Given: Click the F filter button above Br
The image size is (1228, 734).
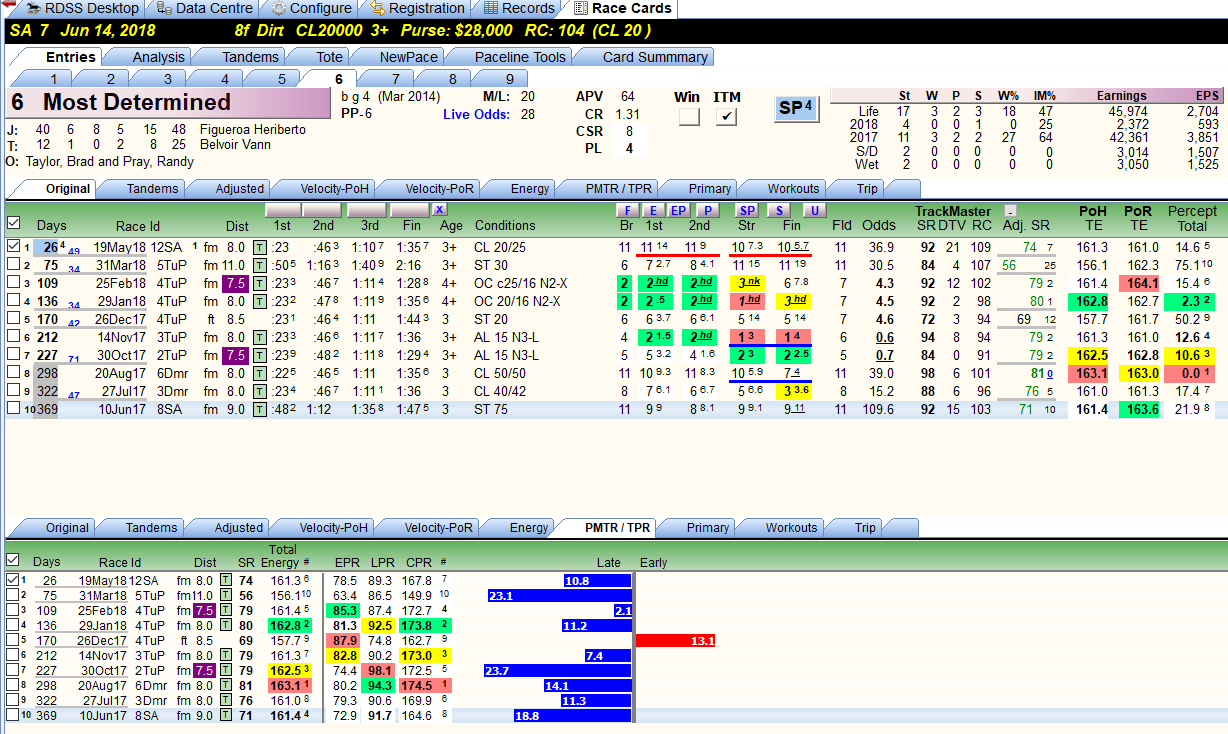Looking at the screenshot, I should click(x=627, y=210).
